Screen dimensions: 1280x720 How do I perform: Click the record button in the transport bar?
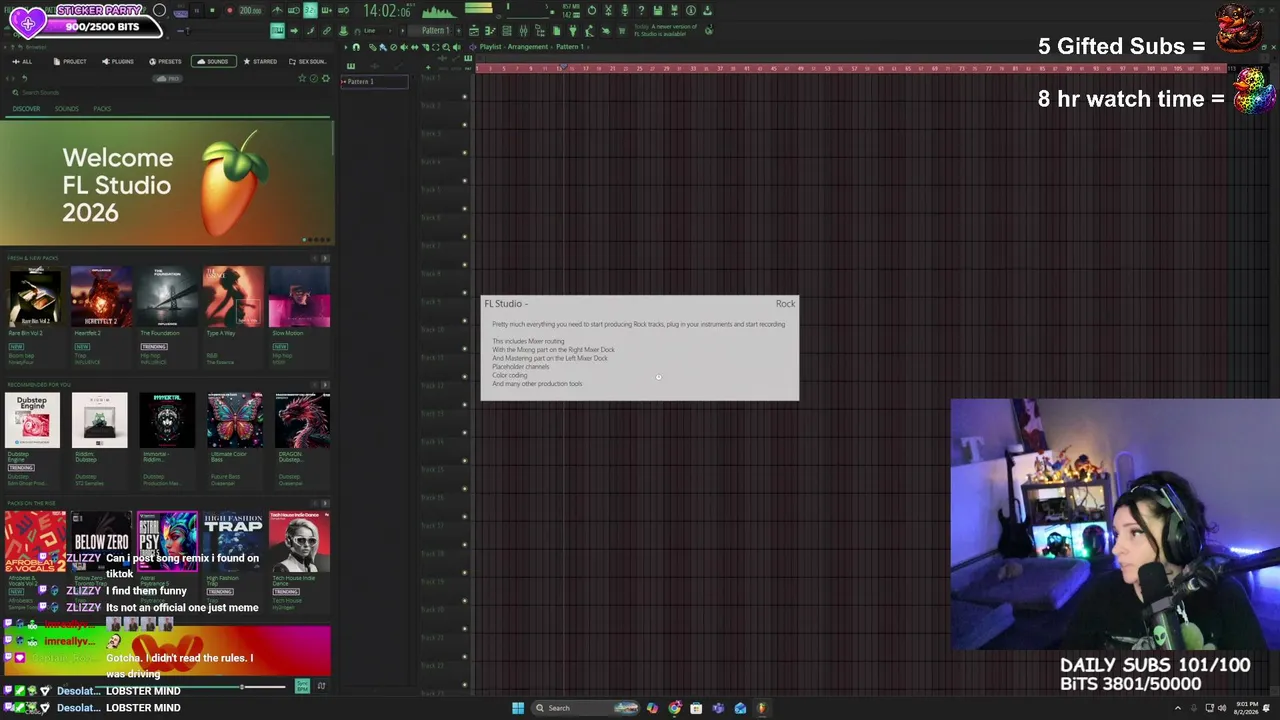(229, 11)
